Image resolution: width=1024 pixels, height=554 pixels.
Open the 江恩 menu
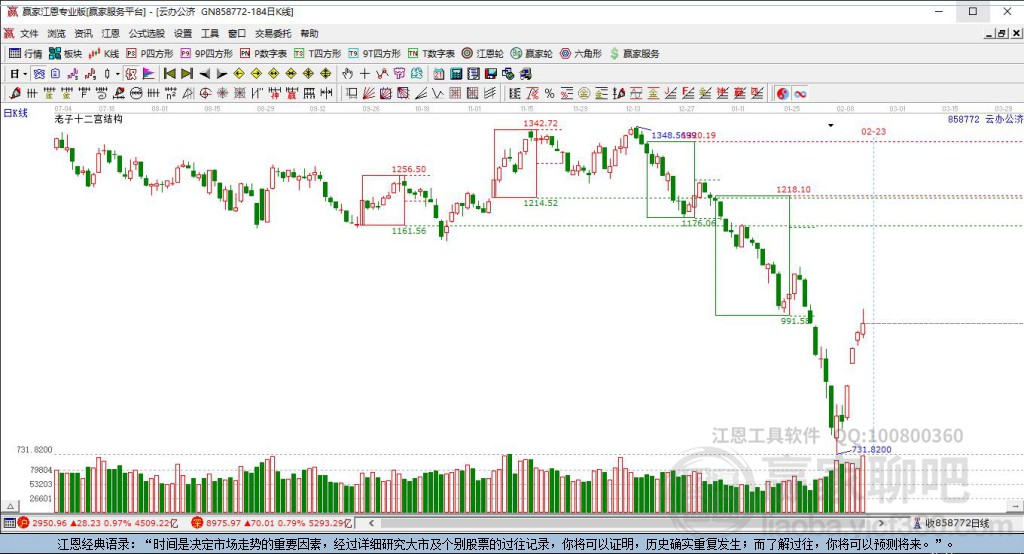click(x=110, y=33)
